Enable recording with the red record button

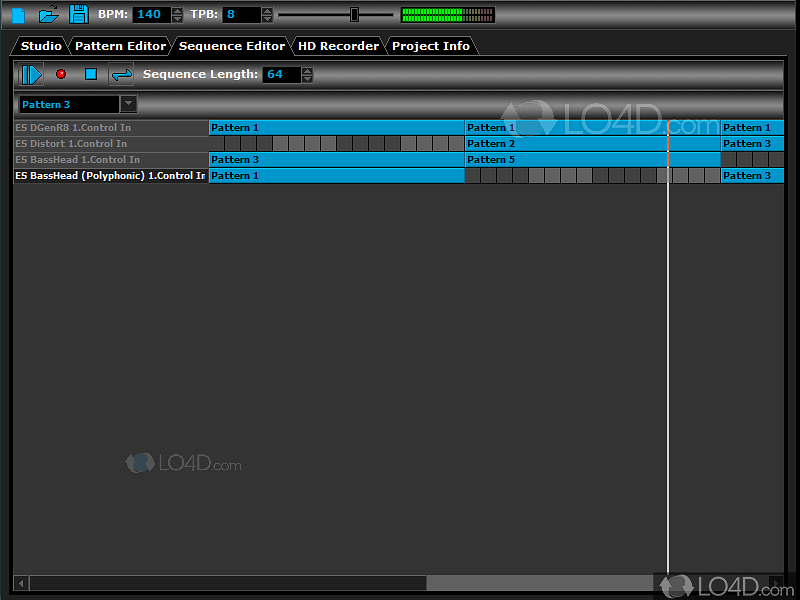(x=60, y=74)
